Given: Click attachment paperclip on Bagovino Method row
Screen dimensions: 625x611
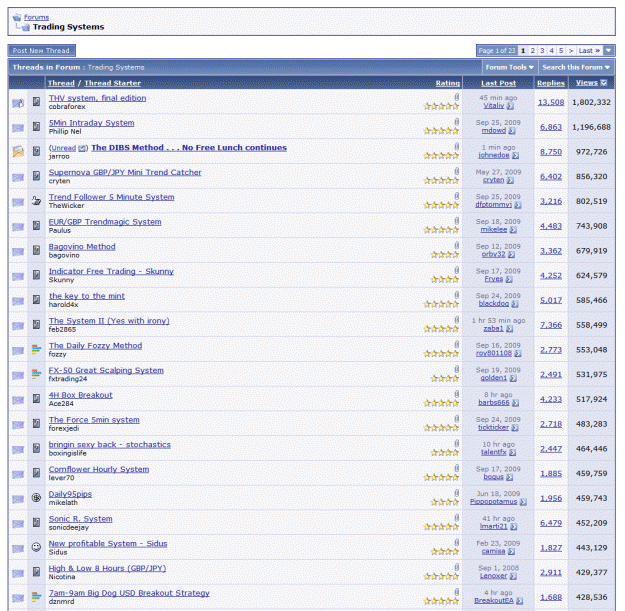Looking at the screenshot, I should click(x=457, y=246).
